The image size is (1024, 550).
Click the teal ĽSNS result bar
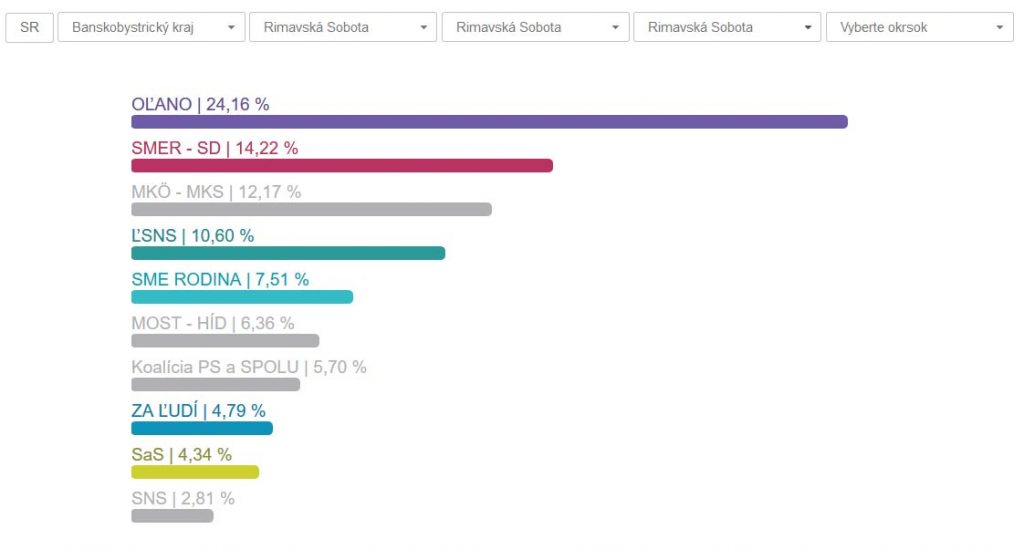(287, 254)
